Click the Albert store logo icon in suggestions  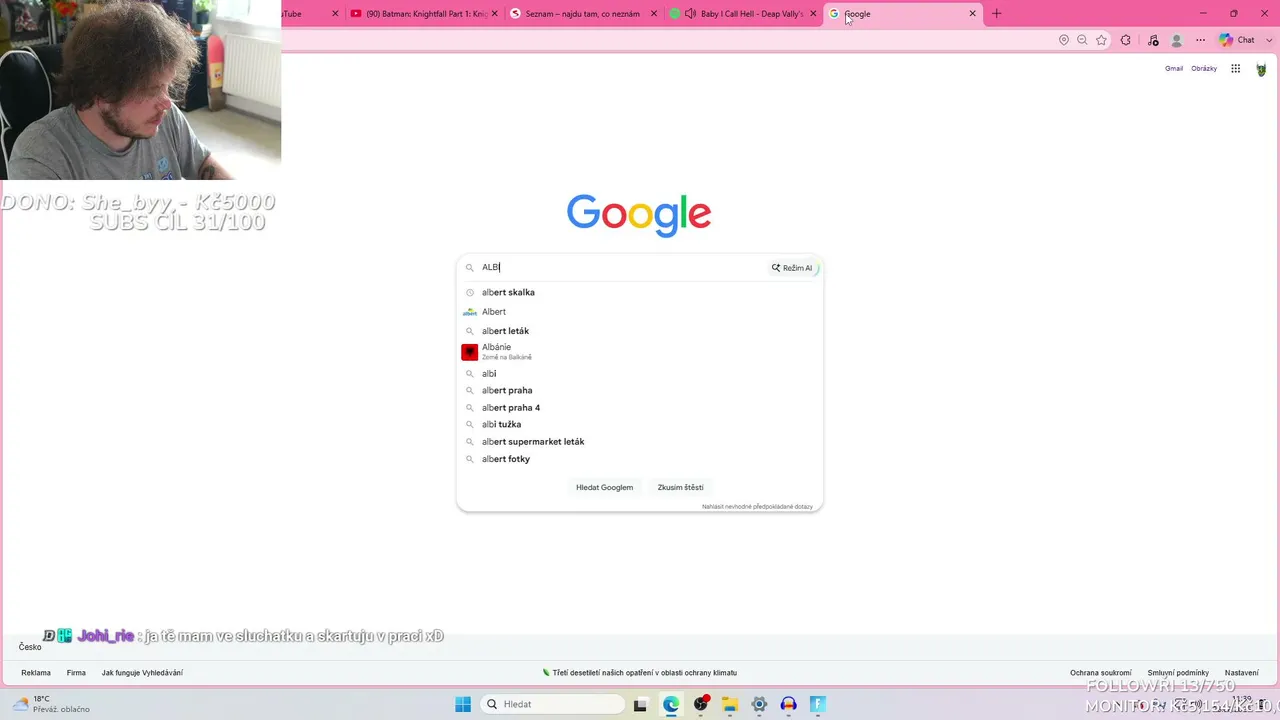coord(469,312)
